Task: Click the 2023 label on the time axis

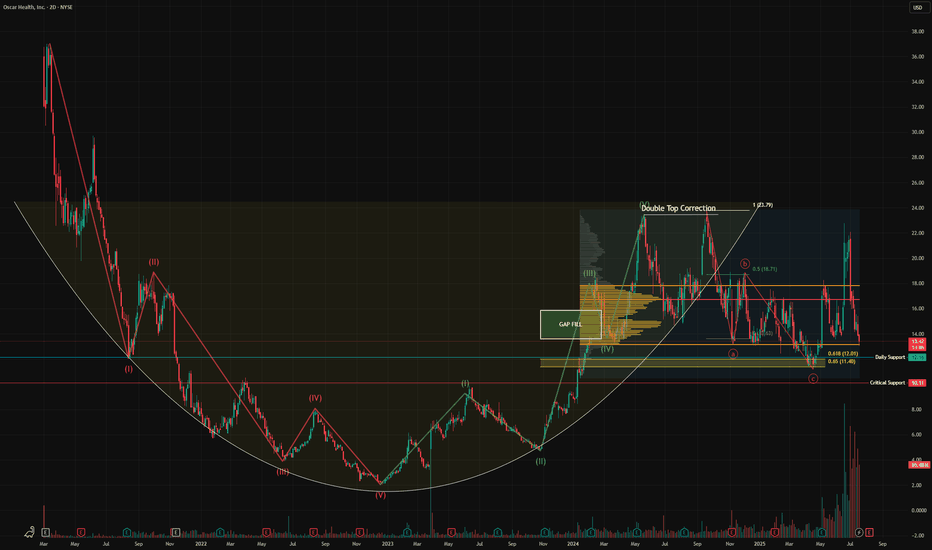Action: (x=387, y=544)
